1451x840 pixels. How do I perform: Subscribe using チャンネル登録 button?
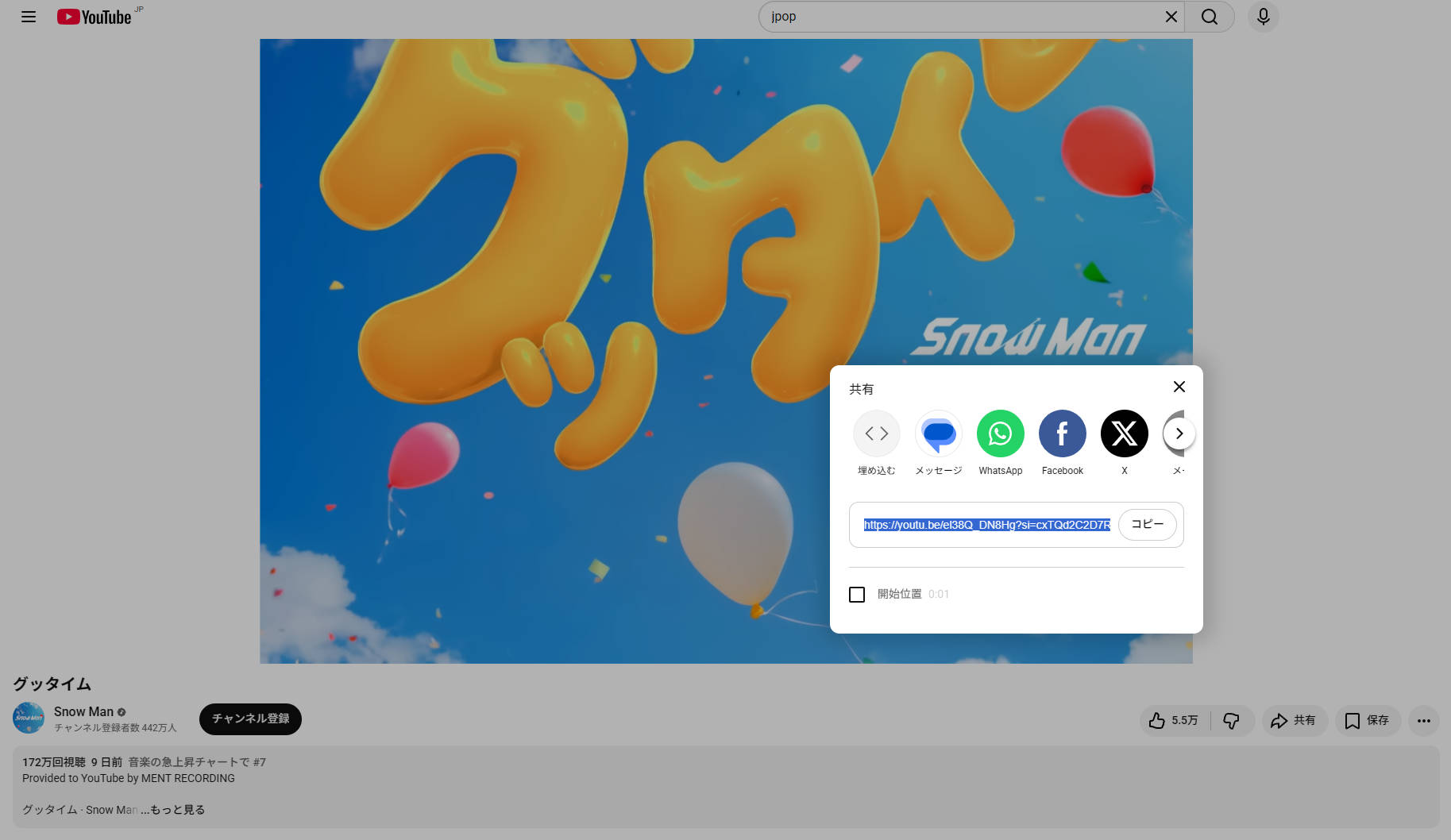click(250, 719)
